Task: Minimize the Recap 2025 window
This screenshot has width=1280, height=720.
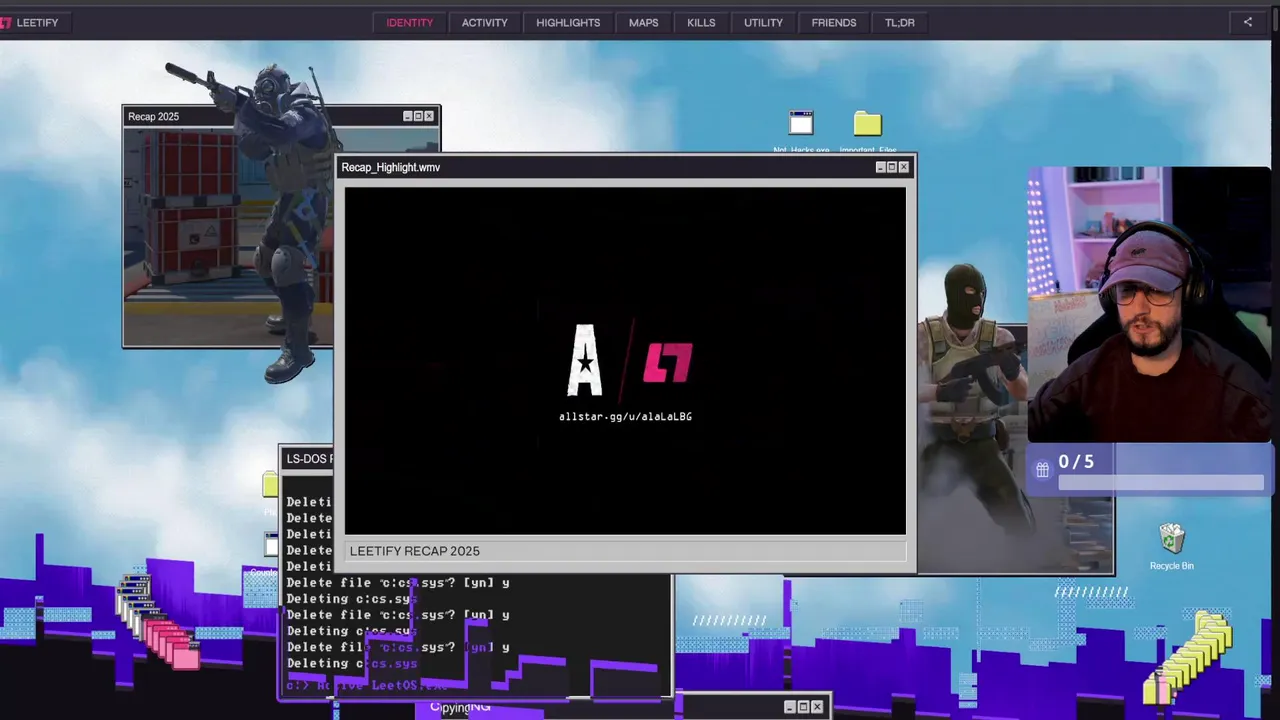Action: tap(407, 116)
